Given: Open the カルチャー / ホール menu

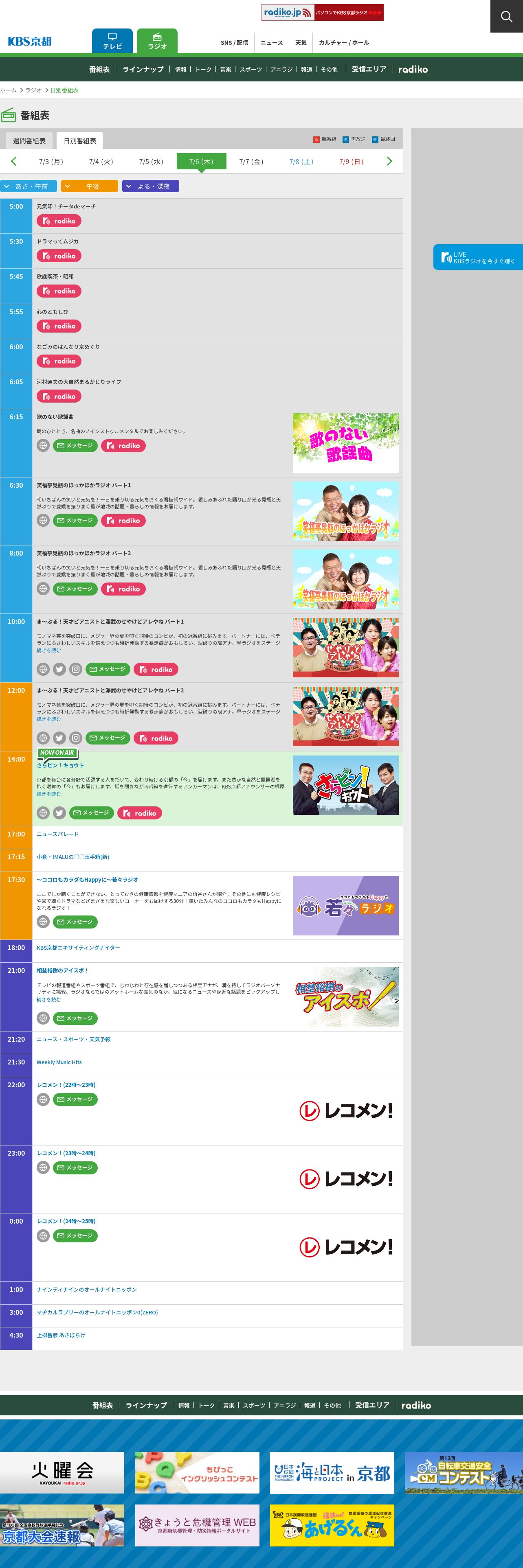Looking at the screenshot, I should [344, 43].
